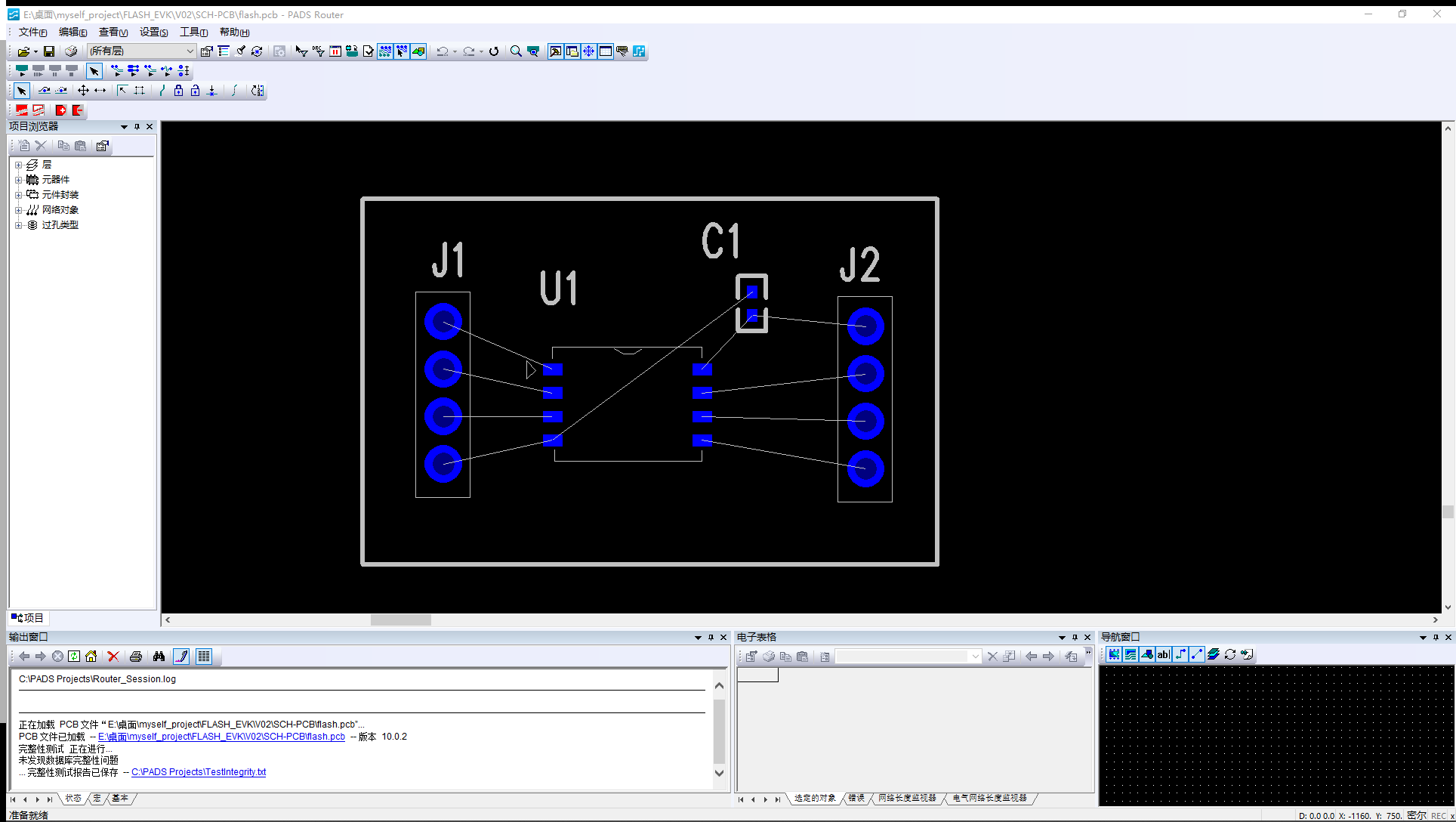Open the TestIntegrity.txt report link
1456x822 pixels.
pos(199,772)
